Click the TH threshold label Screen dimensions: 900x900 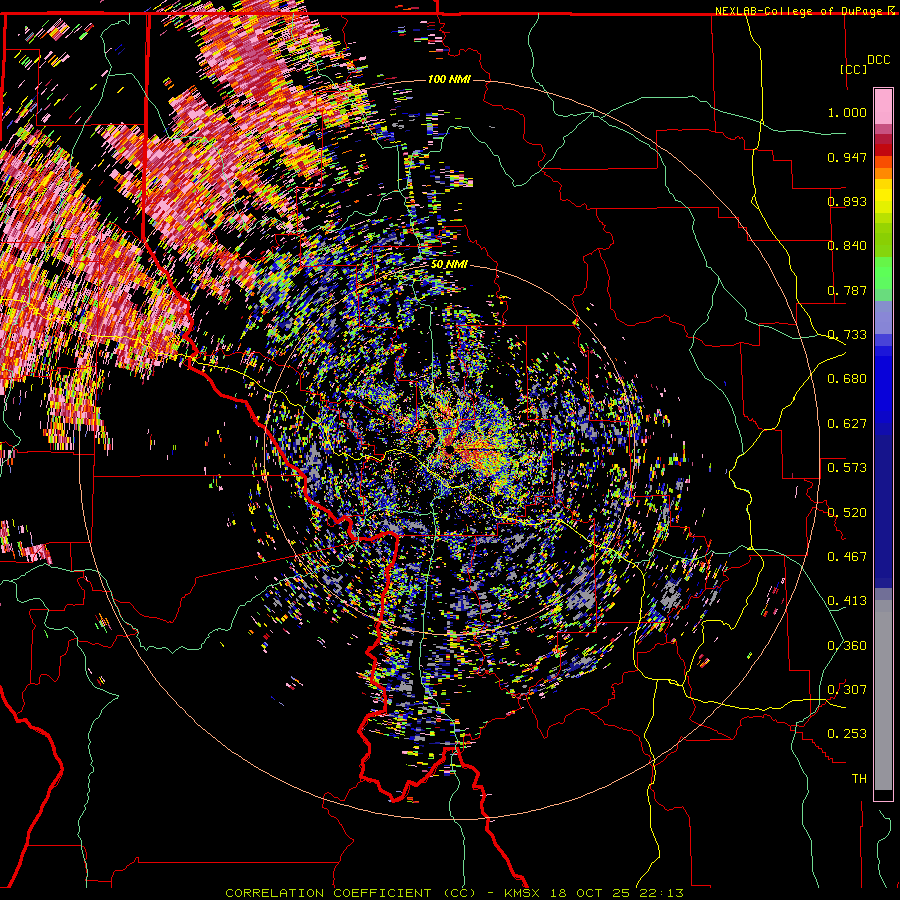[859, 779]
